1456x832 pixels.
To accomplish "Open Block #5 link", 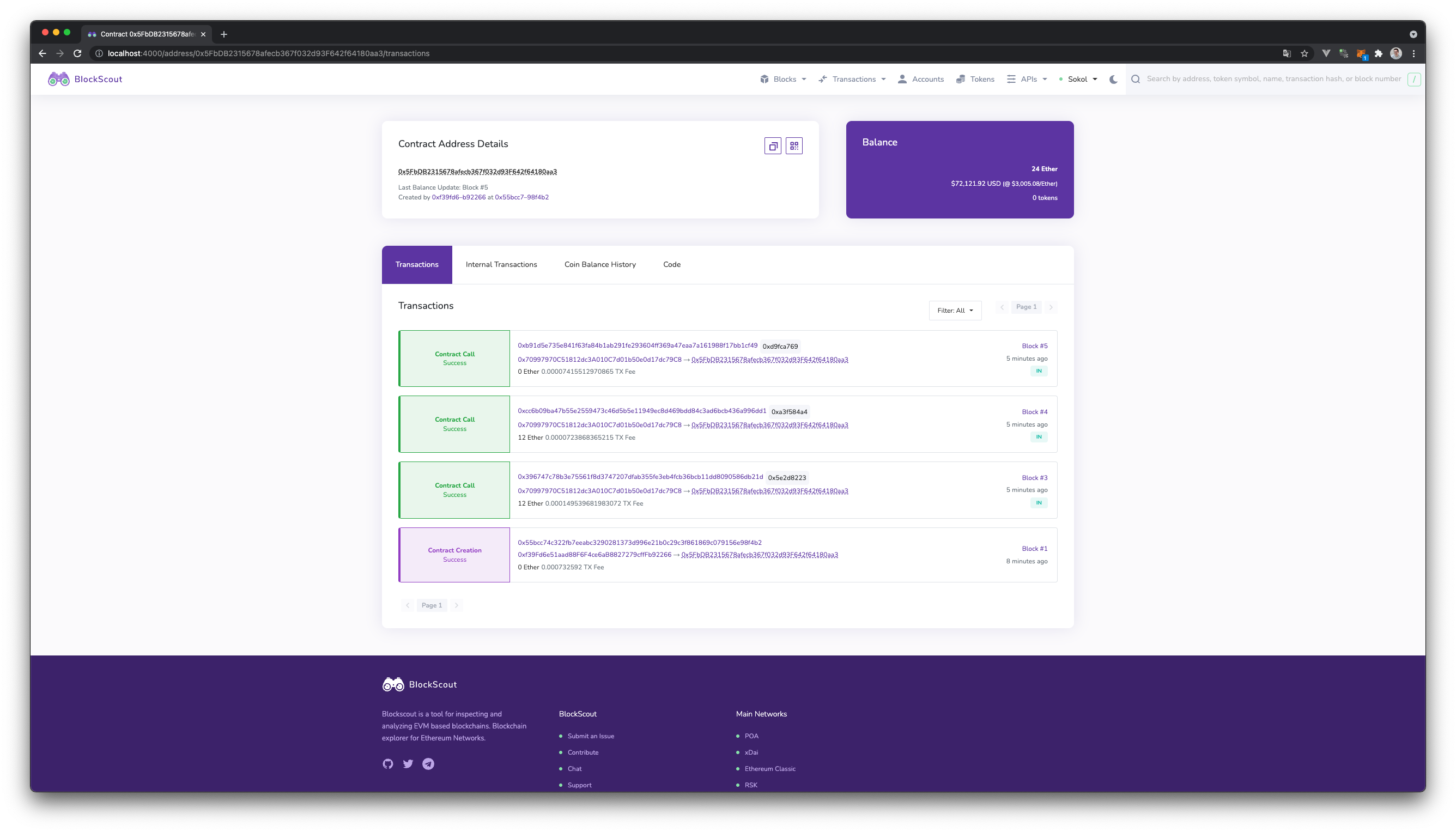I will pyautogui.click(x=1034, y=347).
